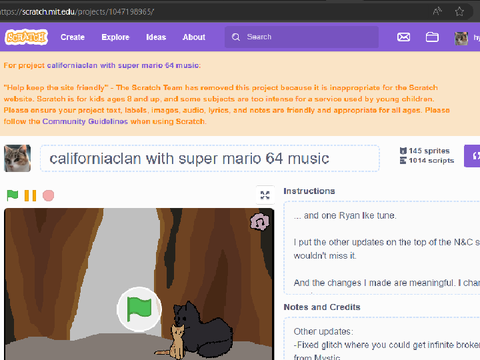Click the author cat avatar thumbnail
Image resolution: width=480 pixels, height=360 pixels.
coord(17,158)
